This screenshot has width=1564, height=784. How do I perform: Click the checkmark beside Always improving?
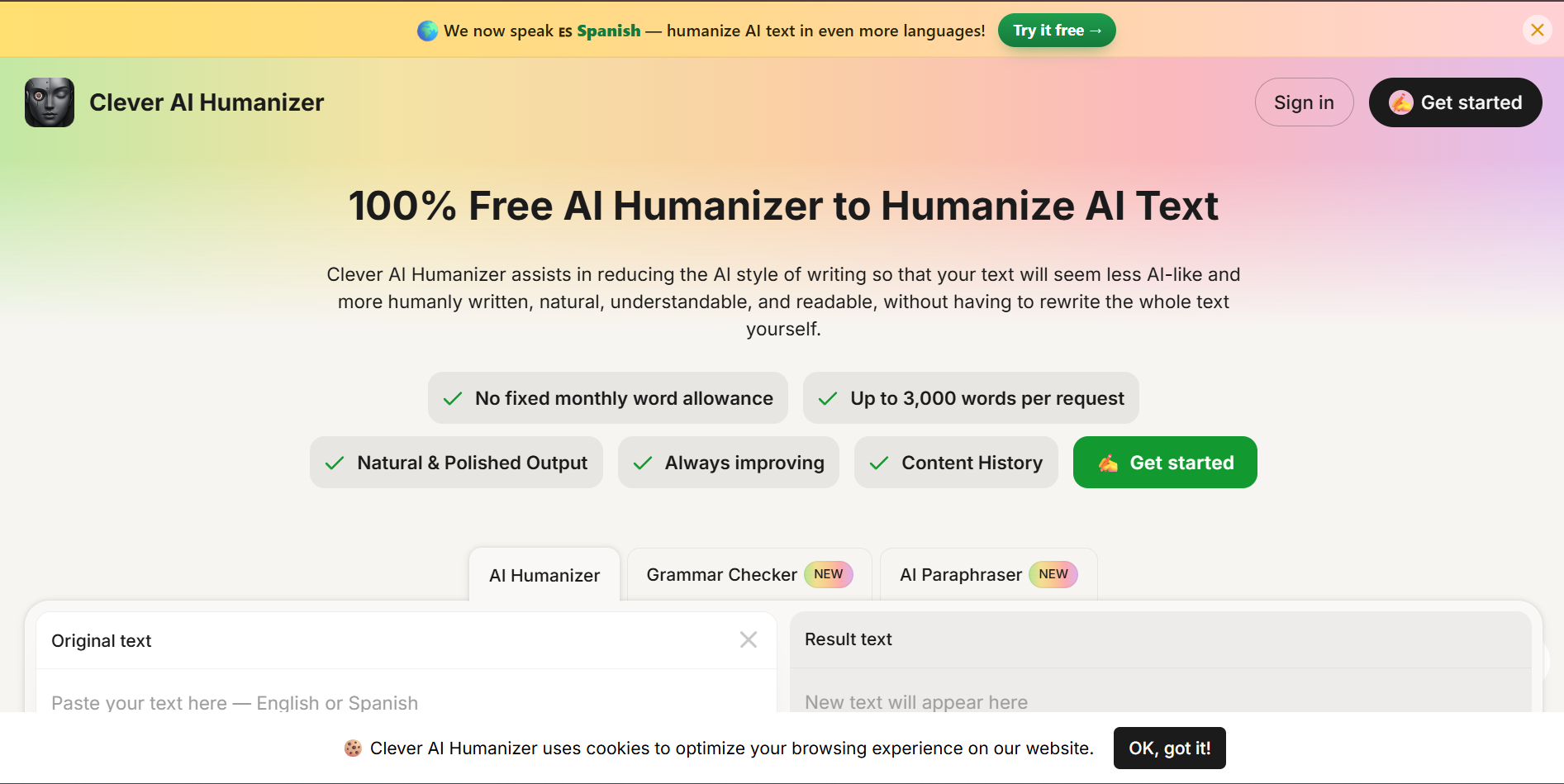pyautogui.click(x=643, y=463)
